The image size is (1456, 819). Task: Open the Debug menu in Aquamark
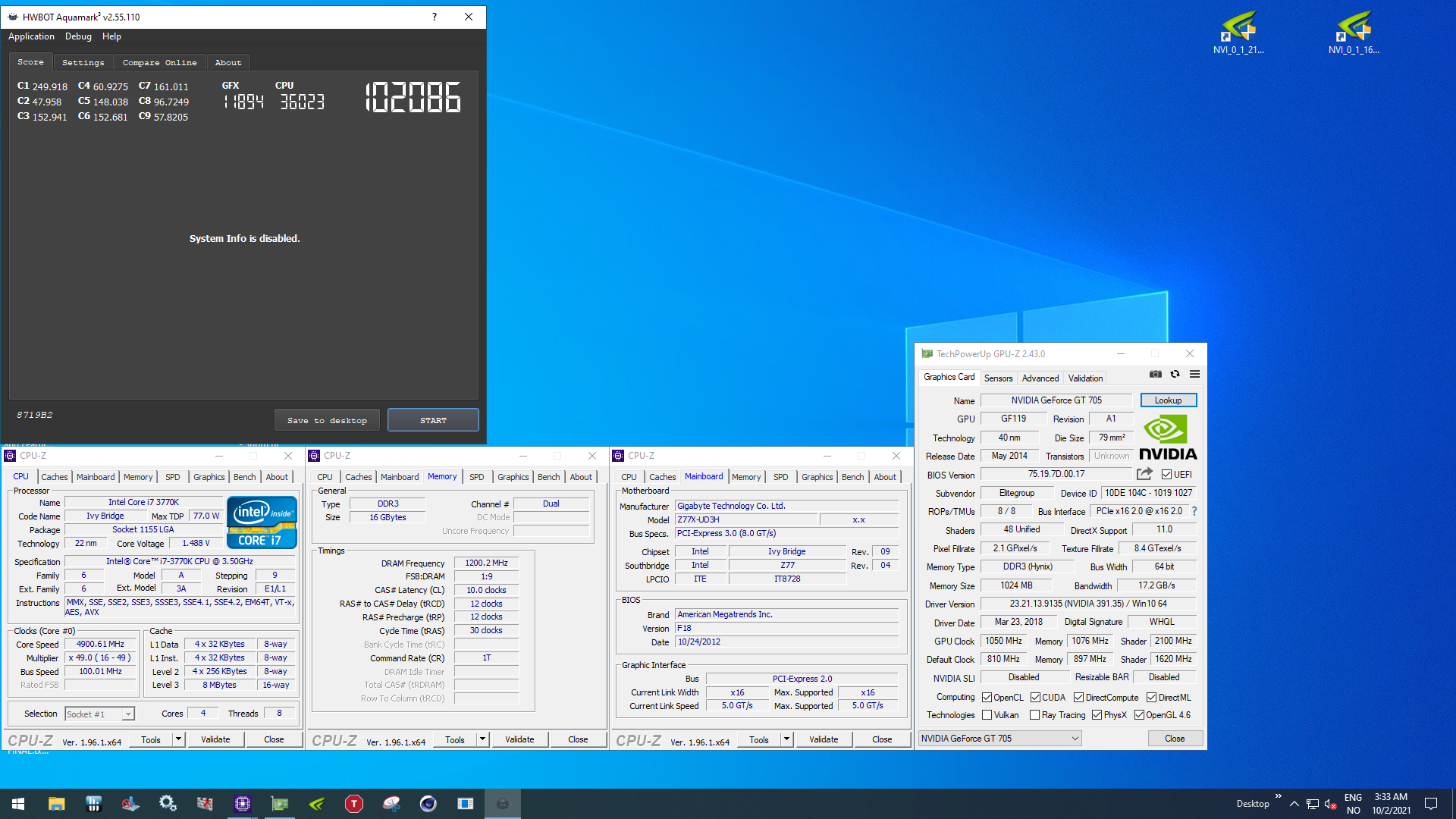pyautogui.click(x=78, y=36)
